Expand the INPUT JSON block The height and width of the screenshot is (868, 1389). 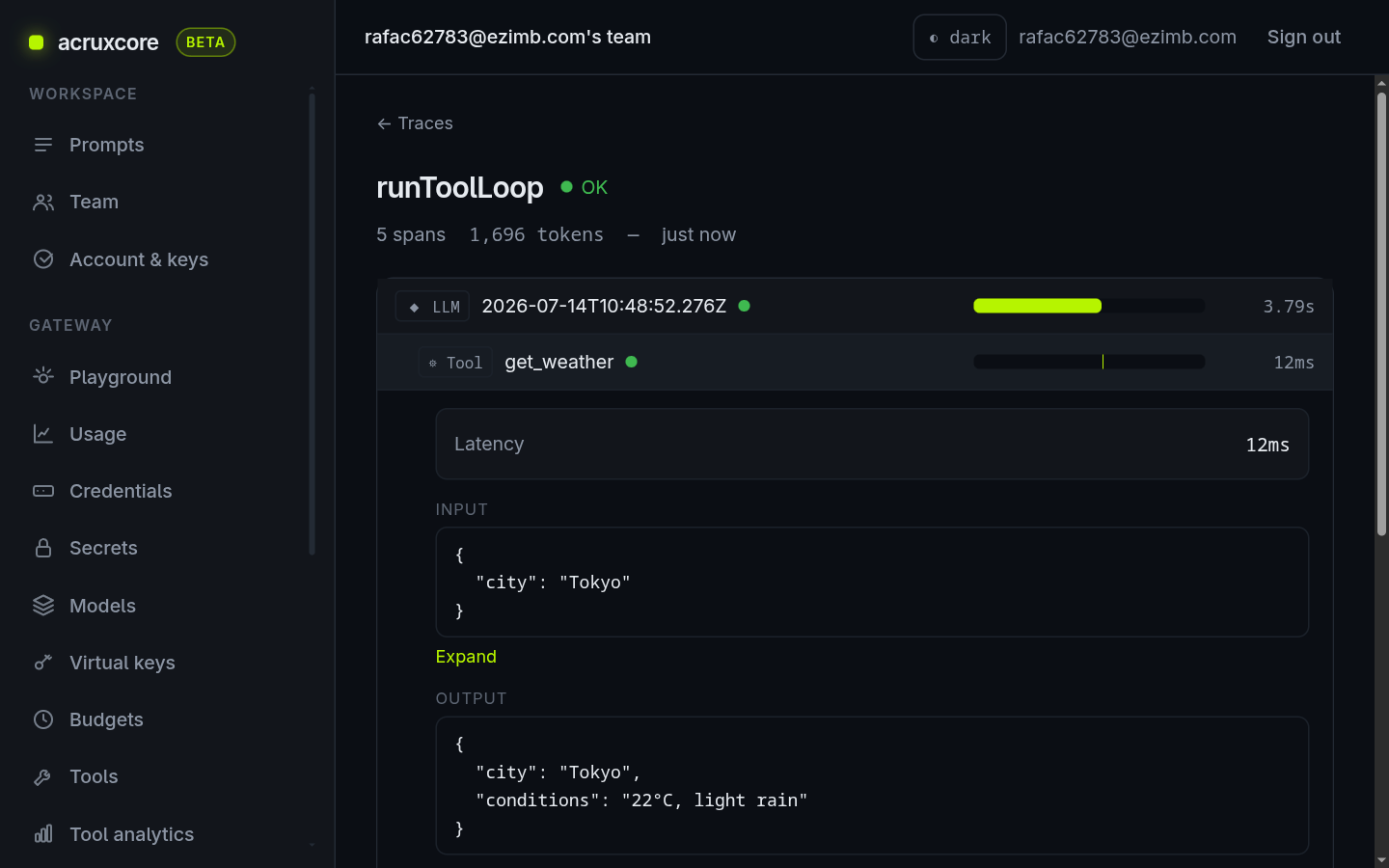point(466,657)
